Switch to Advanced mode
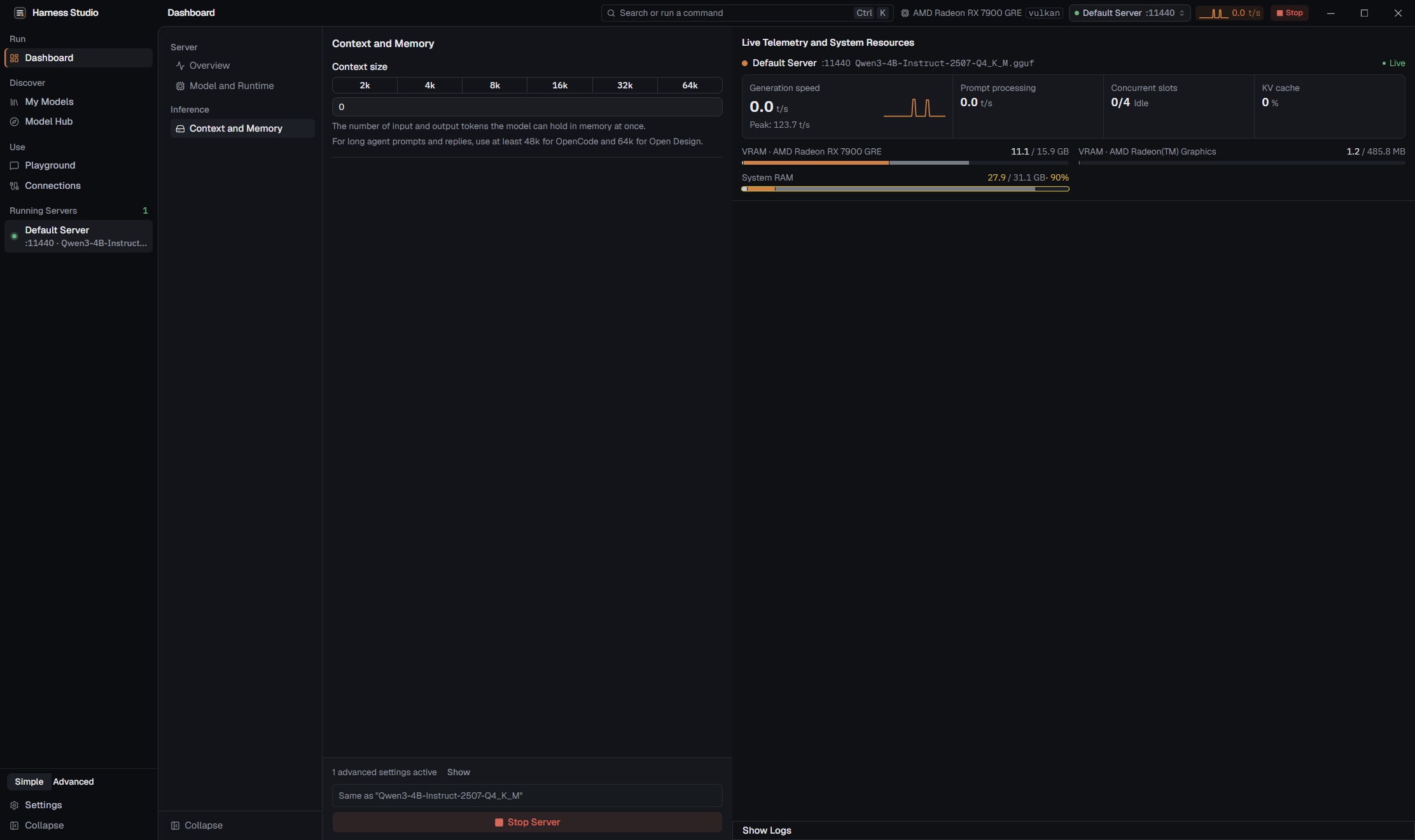This screenshot has width=1415, height=840. 73,781
